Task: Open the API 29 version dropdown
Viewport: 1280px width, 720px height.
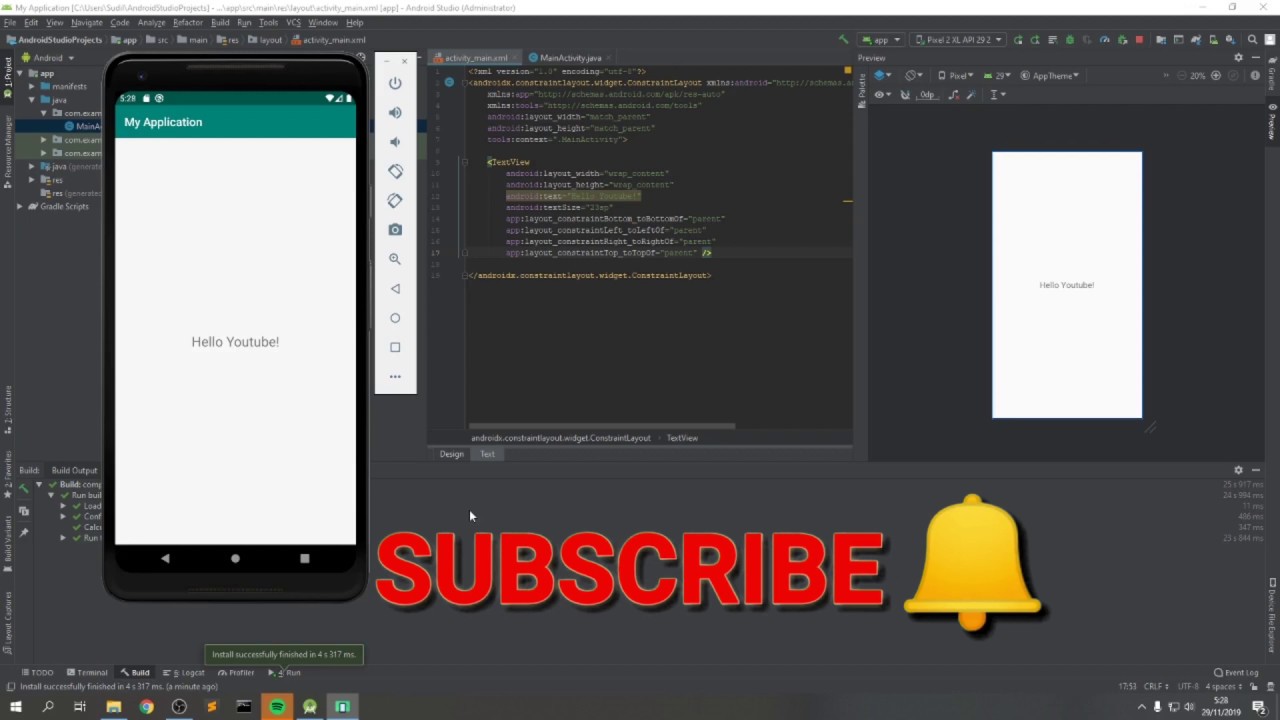Action: click(x=997, y=76)
